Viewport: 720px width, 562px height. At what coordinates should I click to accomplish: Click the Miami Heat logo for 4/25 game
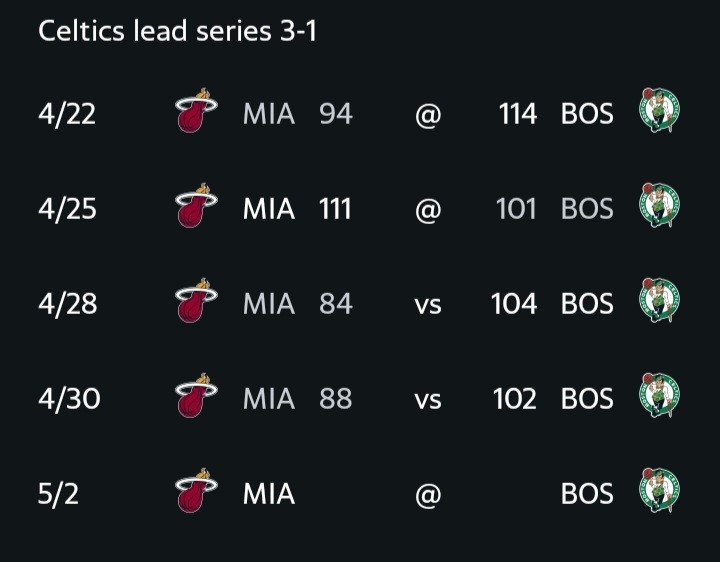point(197,205)
